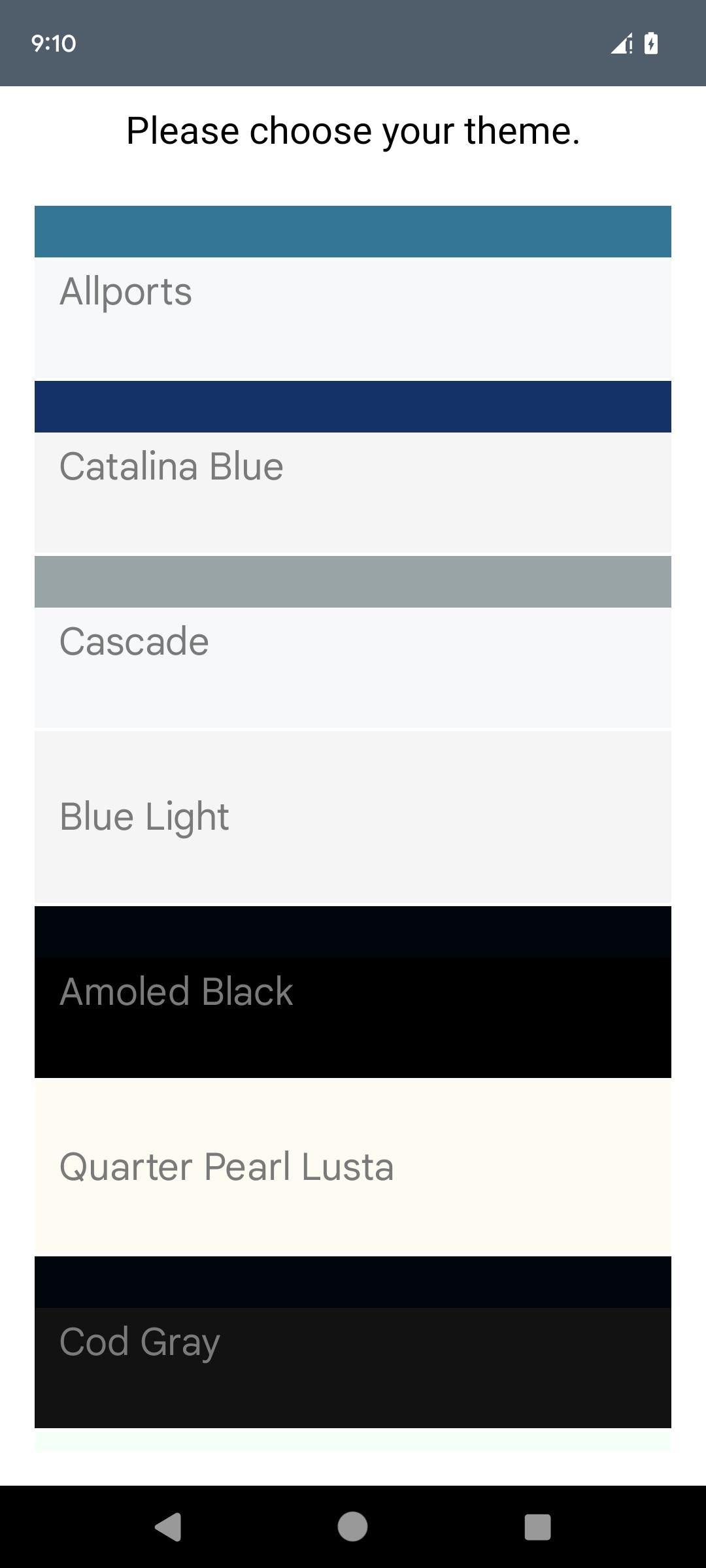706x1568 pixels.
Task: Tap the Catalina Blue navy color bar
Action: [353, 406]
